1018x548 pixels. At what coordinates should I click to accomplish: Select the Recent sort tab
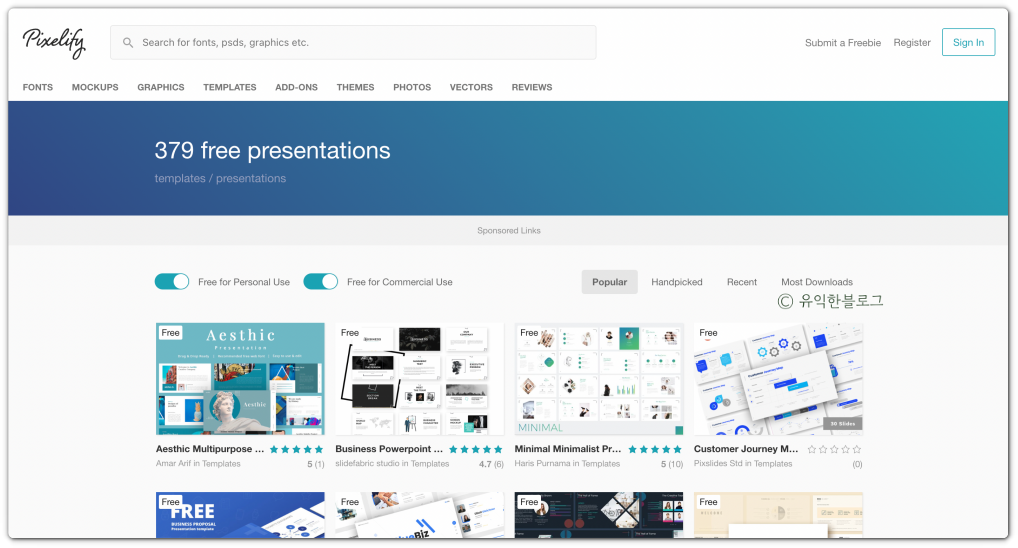(x=741, y=282)
